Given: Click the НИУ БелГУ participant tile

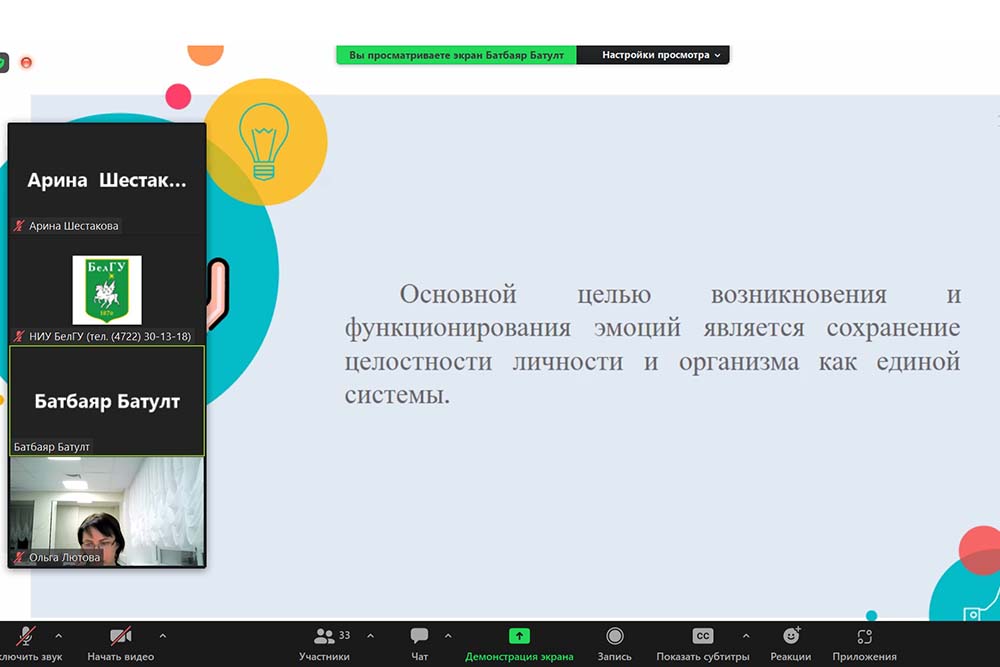Looking at the screenshot, I should pyautogui.click(x=107, y=290).
